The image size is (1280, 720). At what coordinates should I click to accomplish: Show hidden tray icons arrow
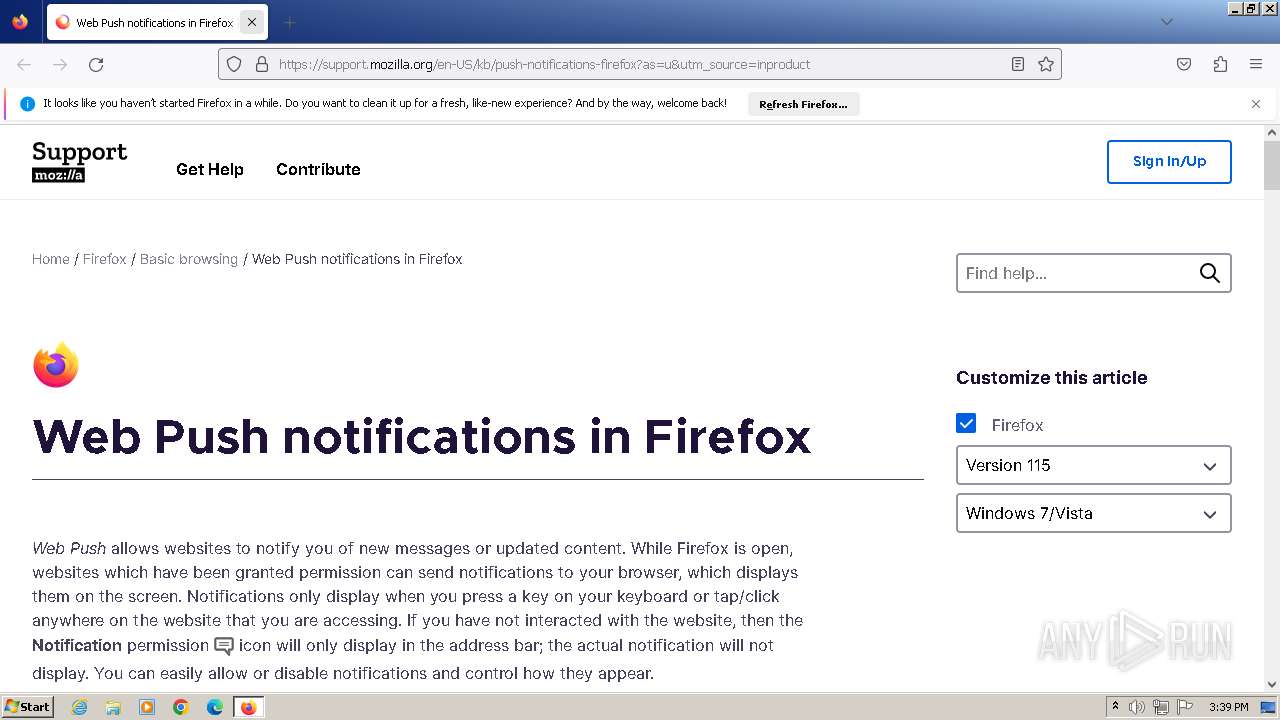pyautogui.click(x=1115, y=707)
